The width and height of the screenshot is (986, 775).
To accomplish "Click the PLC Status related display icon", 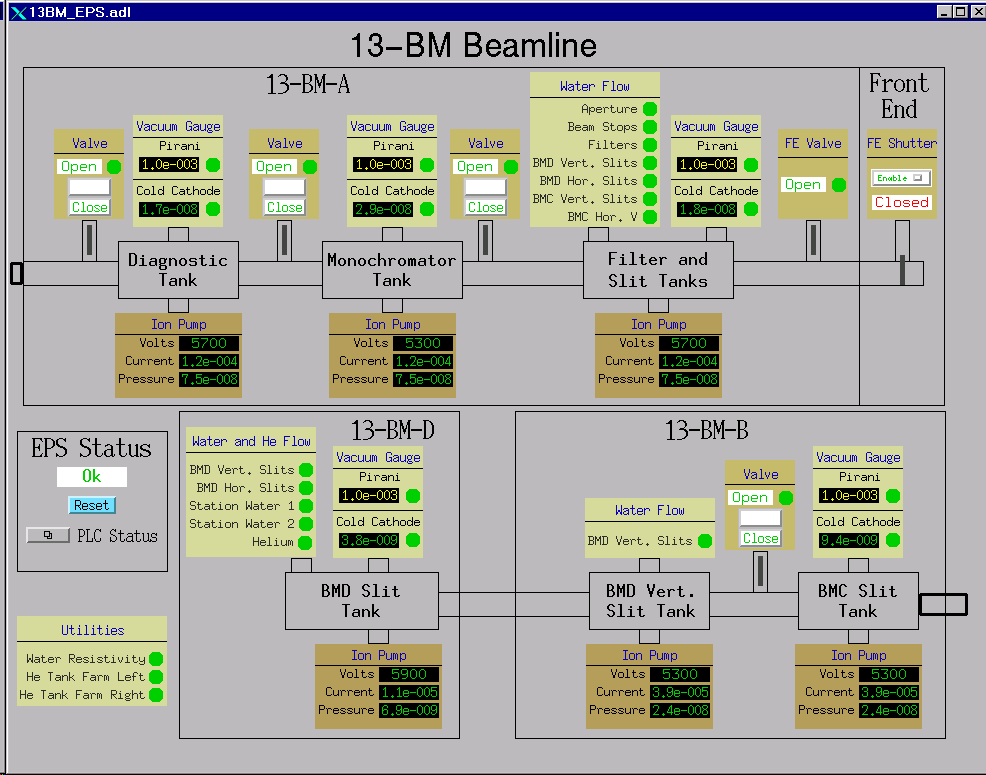I will pos(48,536).
